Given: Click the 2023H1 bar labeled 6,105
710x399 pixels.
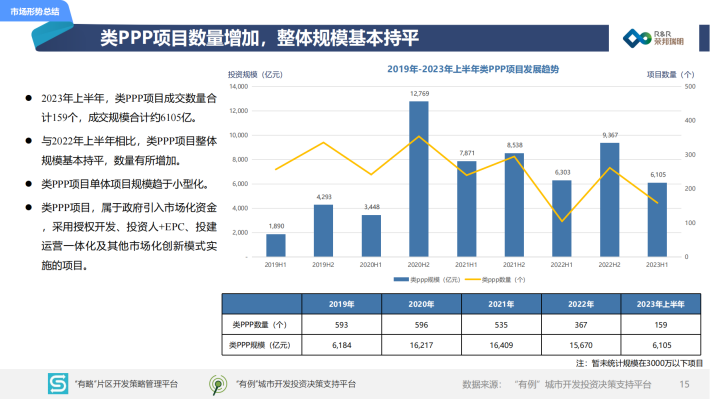Looking at the screenshot, I should (657, 220).
